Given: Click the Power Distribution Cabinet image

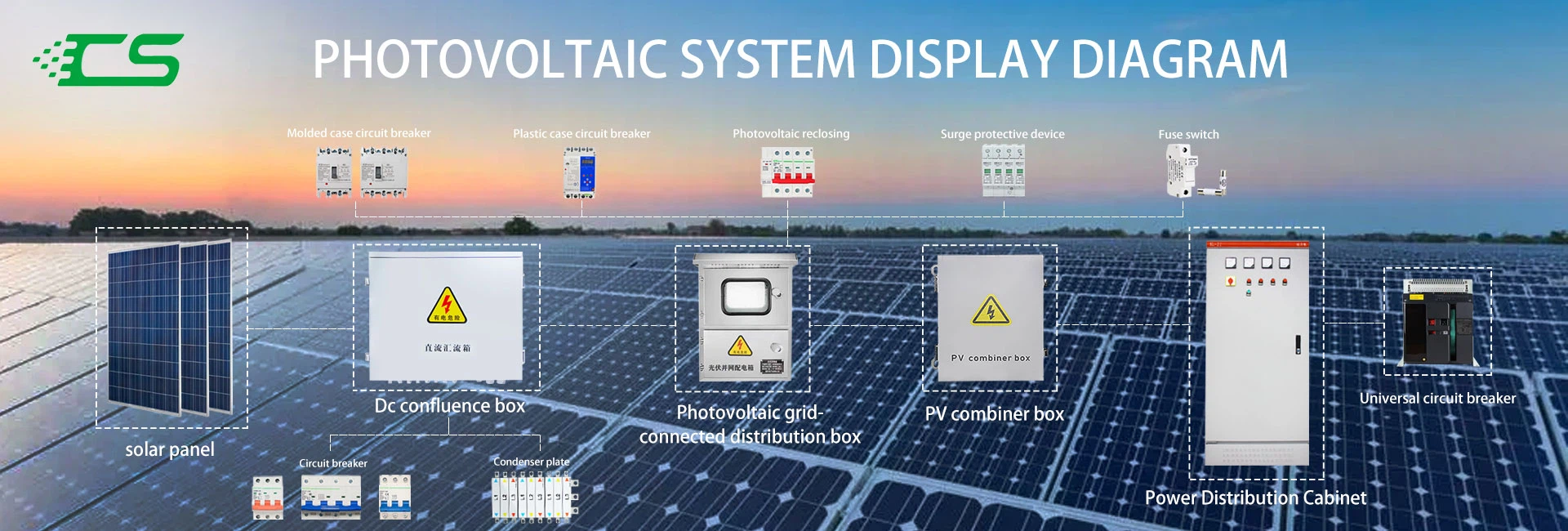Looking at the screenshot, I should [x=1257, y=354].
